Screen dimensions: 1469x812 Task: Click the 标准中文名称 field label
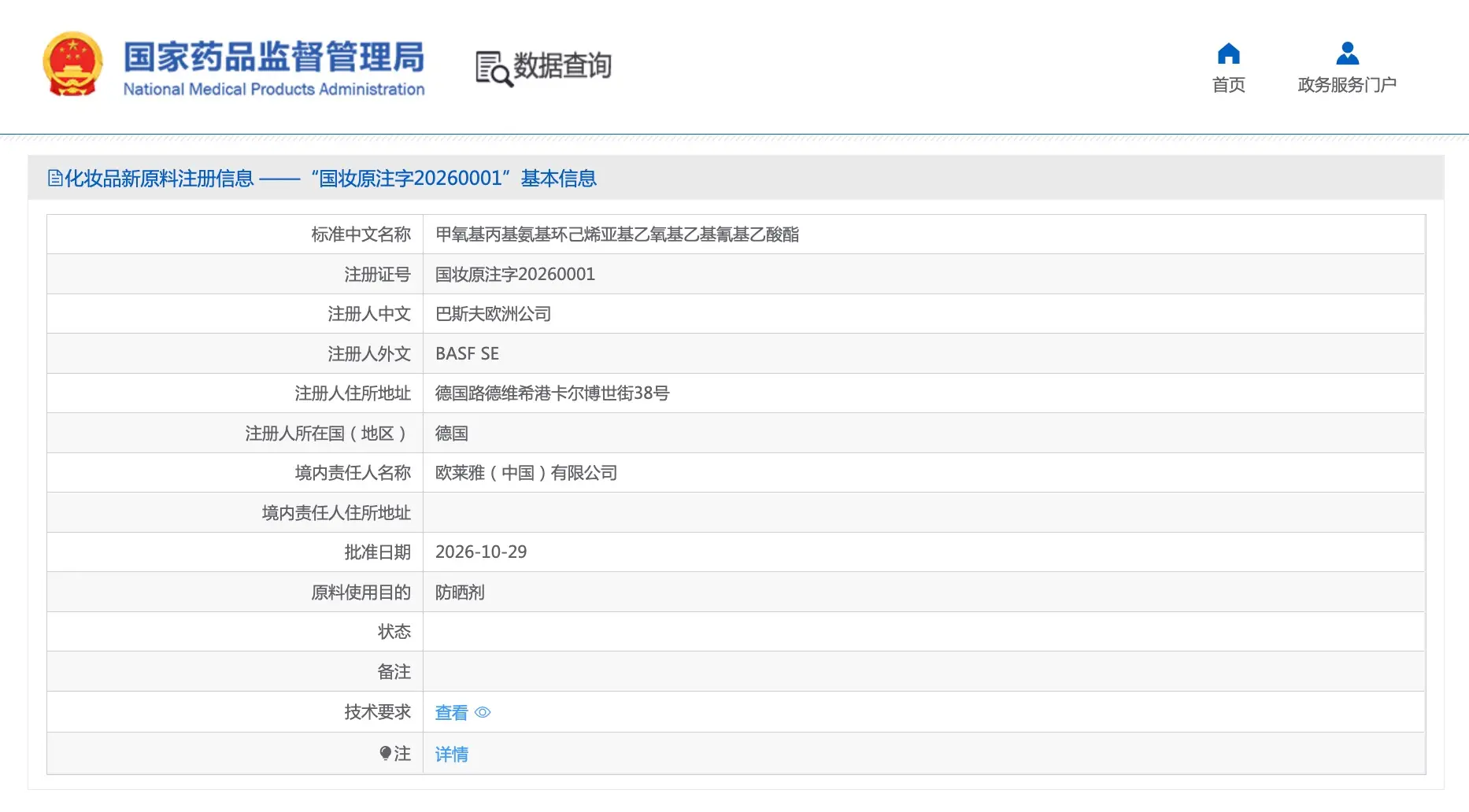[361, 234]
